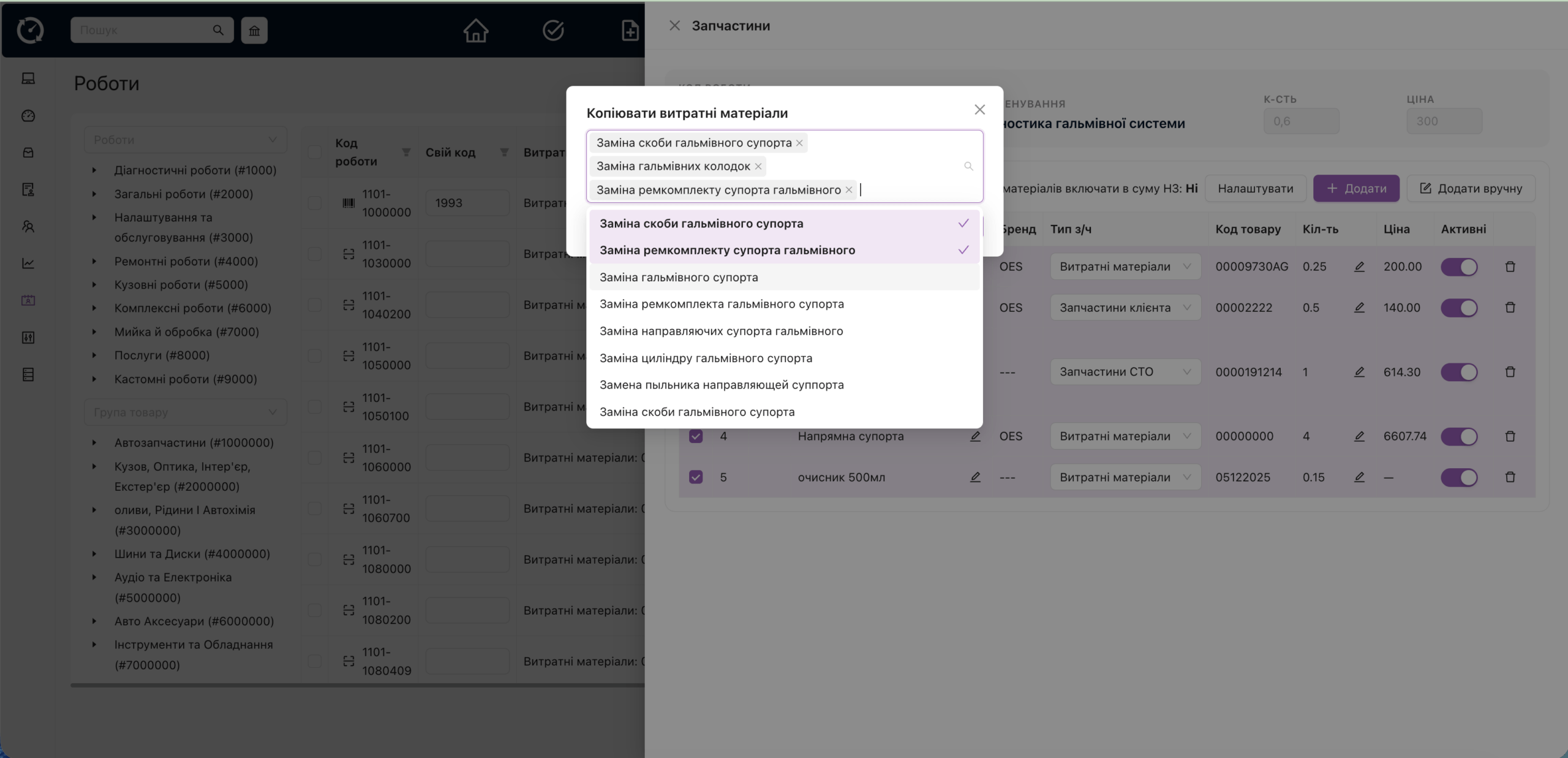Open the Запчастини СТО type dropdown
The width and height of the screenshot is (1568, 758).
coord(1125,372)
